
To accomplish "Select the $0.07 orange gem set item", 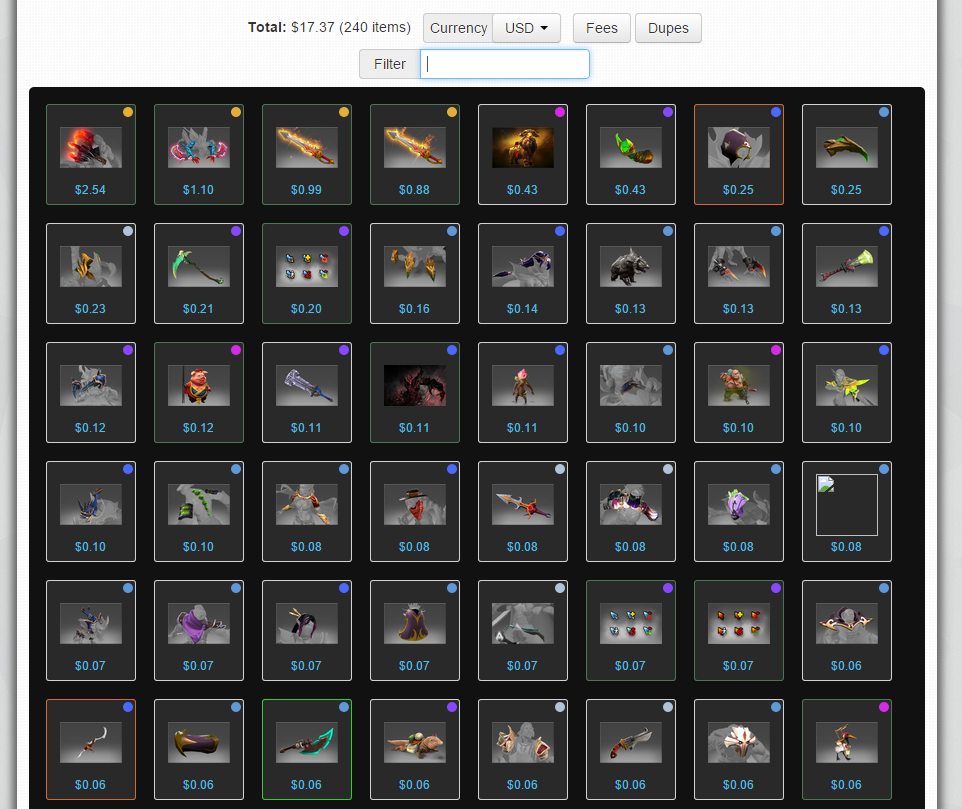I will click(739, 631).
